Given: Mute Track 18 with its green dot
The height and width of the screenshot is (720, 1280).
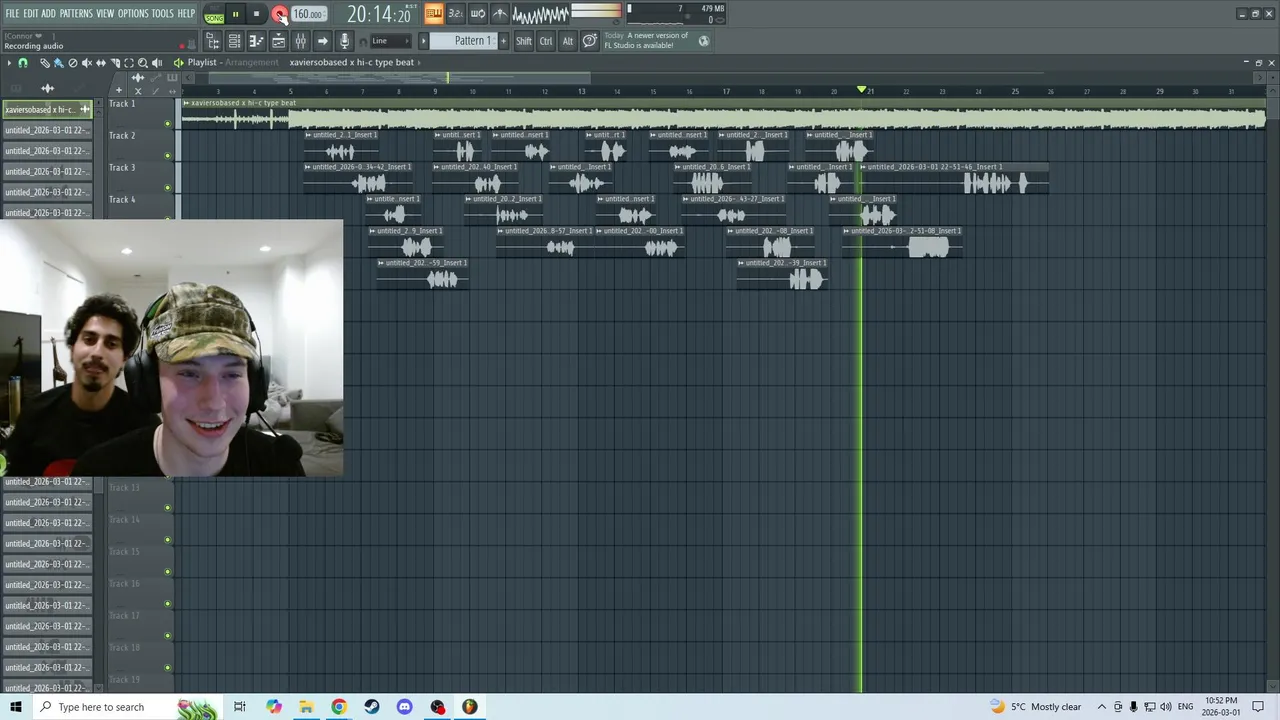Looking at the screenshot, I should tap(167, 668).
